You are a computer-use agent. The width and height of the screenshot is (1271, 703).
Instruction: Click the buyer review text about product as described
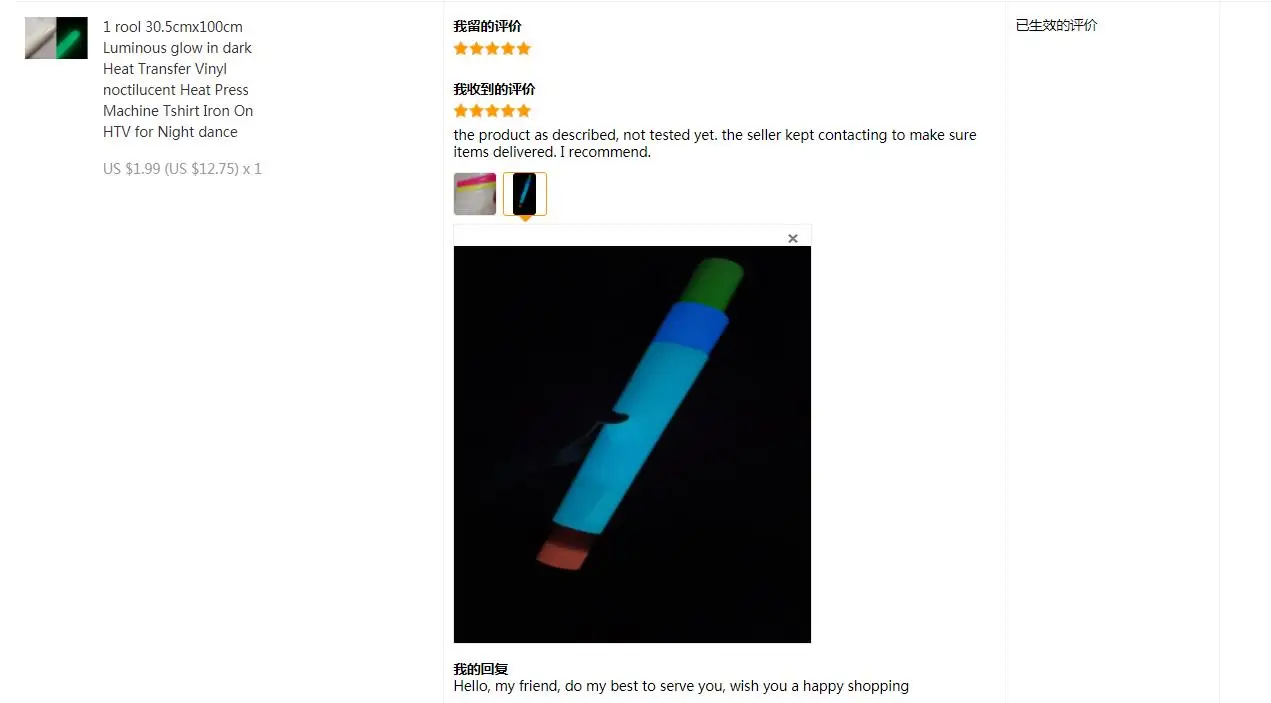click(715, 143)
